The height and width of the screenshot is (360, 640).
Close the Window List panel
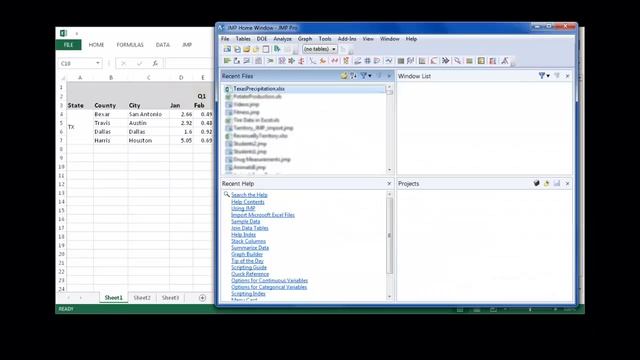[x=567, y=76]
